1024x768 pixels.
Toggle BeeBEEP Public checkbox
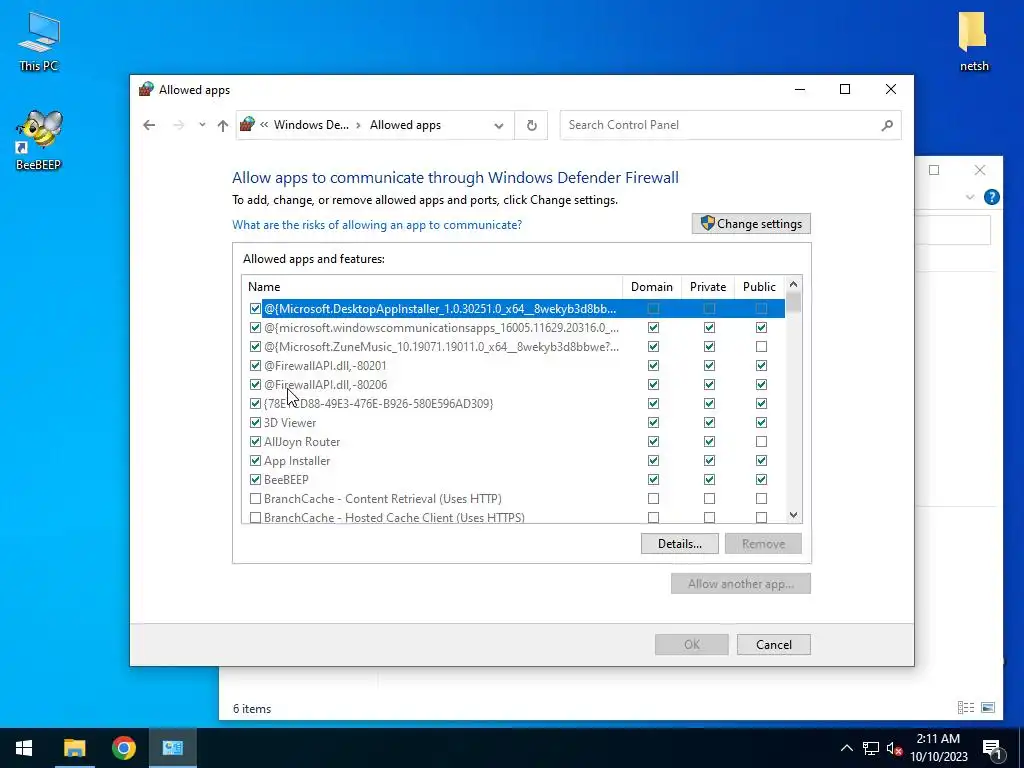pos(761,479)
